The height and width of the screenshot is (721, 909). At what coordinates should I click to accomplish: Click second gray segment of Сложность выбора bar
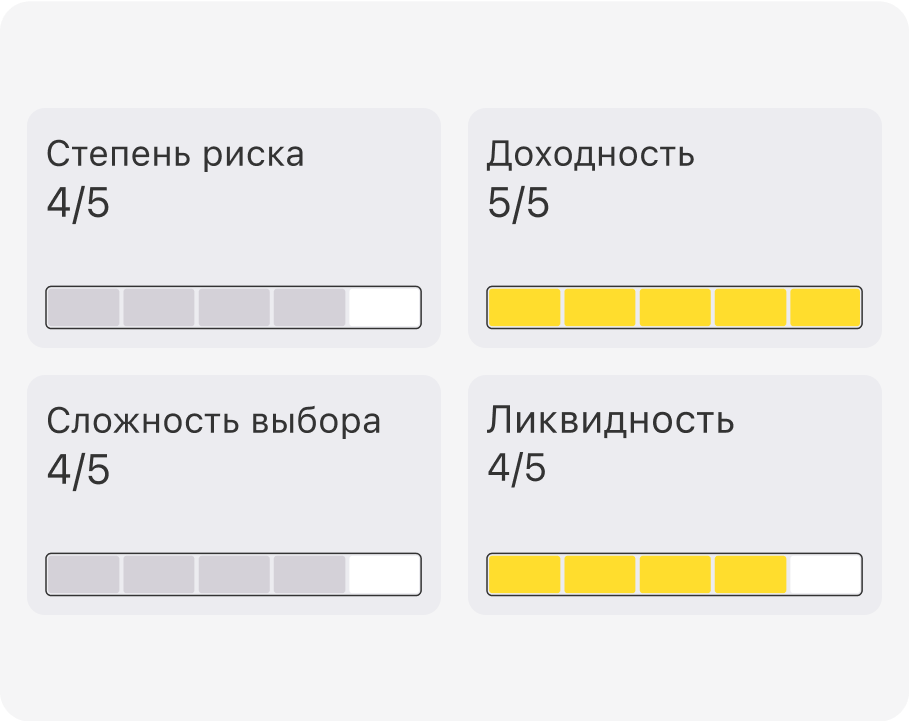coord(159,574)
